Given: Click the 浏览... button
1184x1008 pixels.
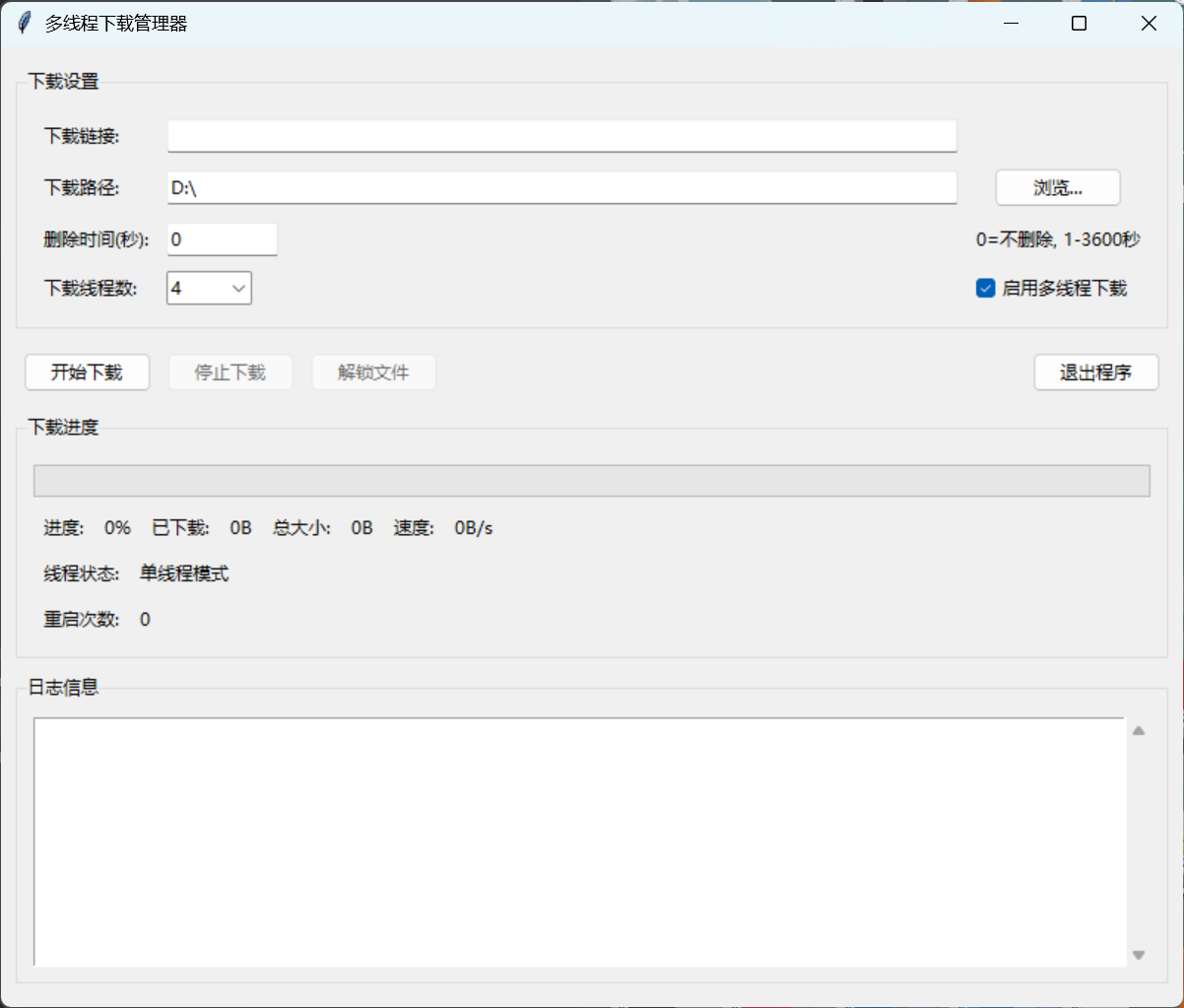Looking at the screenshot, I should coord(1058,187).
